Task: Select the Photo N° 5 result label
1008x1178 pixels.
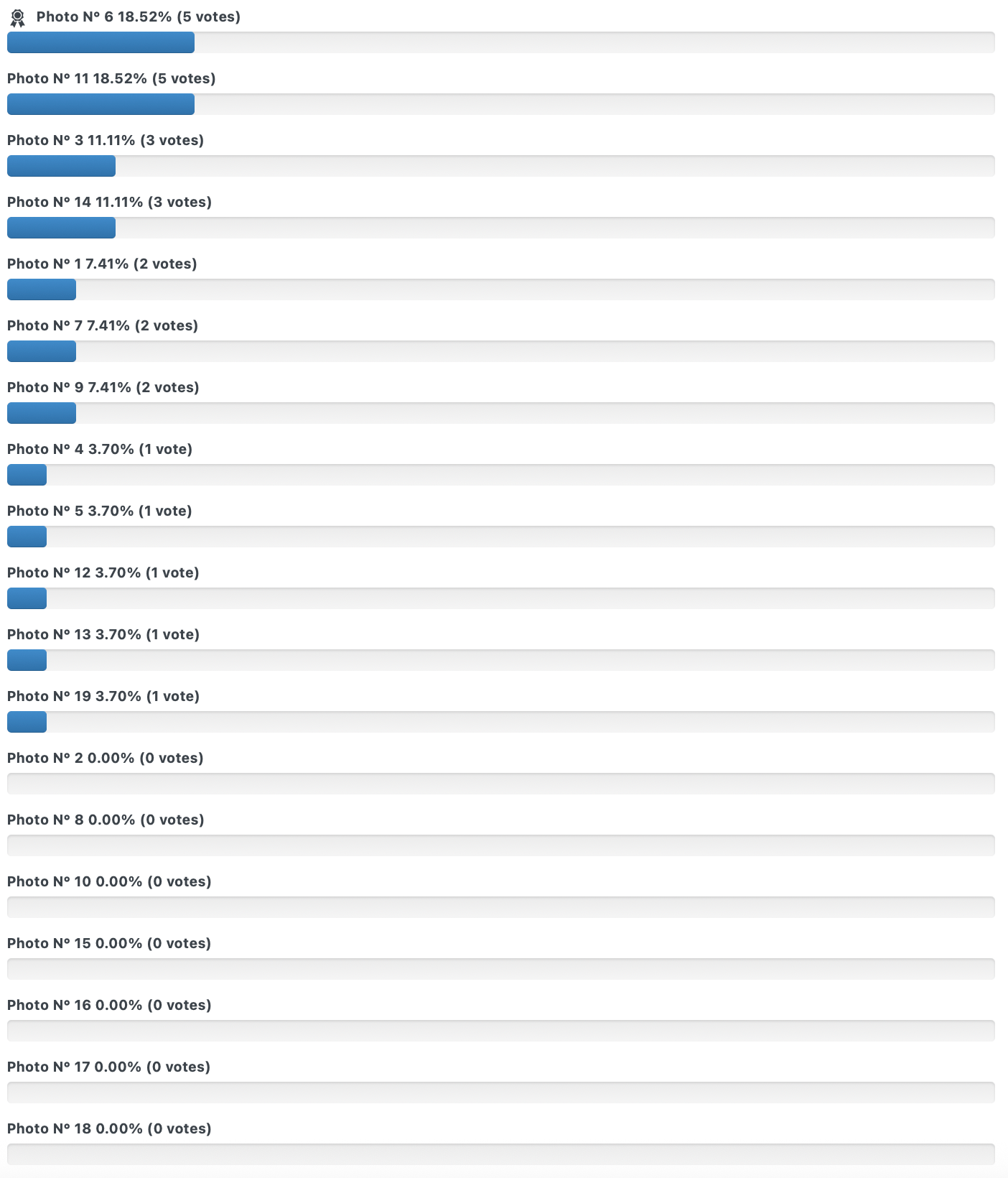Action: [x=100, y=511]
